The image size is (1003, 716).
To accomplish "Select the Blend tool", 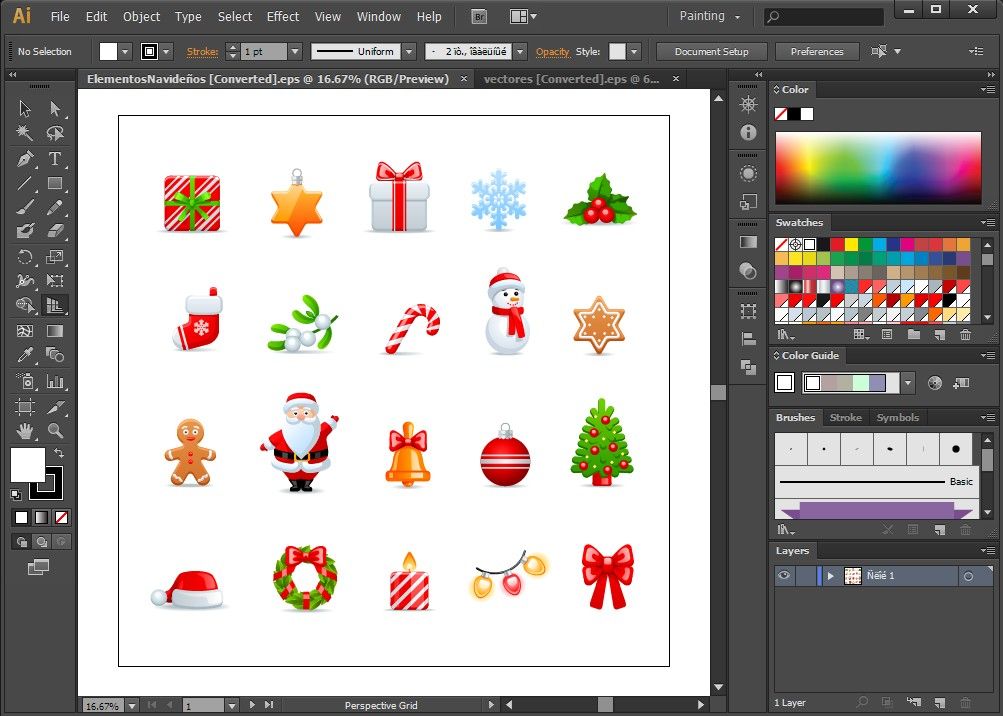I will click(x=55, y=355).
